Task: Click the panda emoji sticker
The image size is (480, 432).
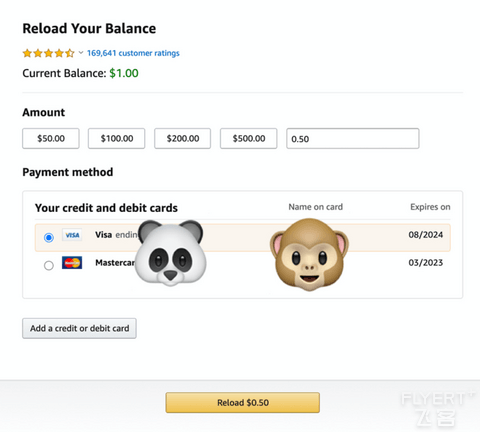Action: click(170, 253)
